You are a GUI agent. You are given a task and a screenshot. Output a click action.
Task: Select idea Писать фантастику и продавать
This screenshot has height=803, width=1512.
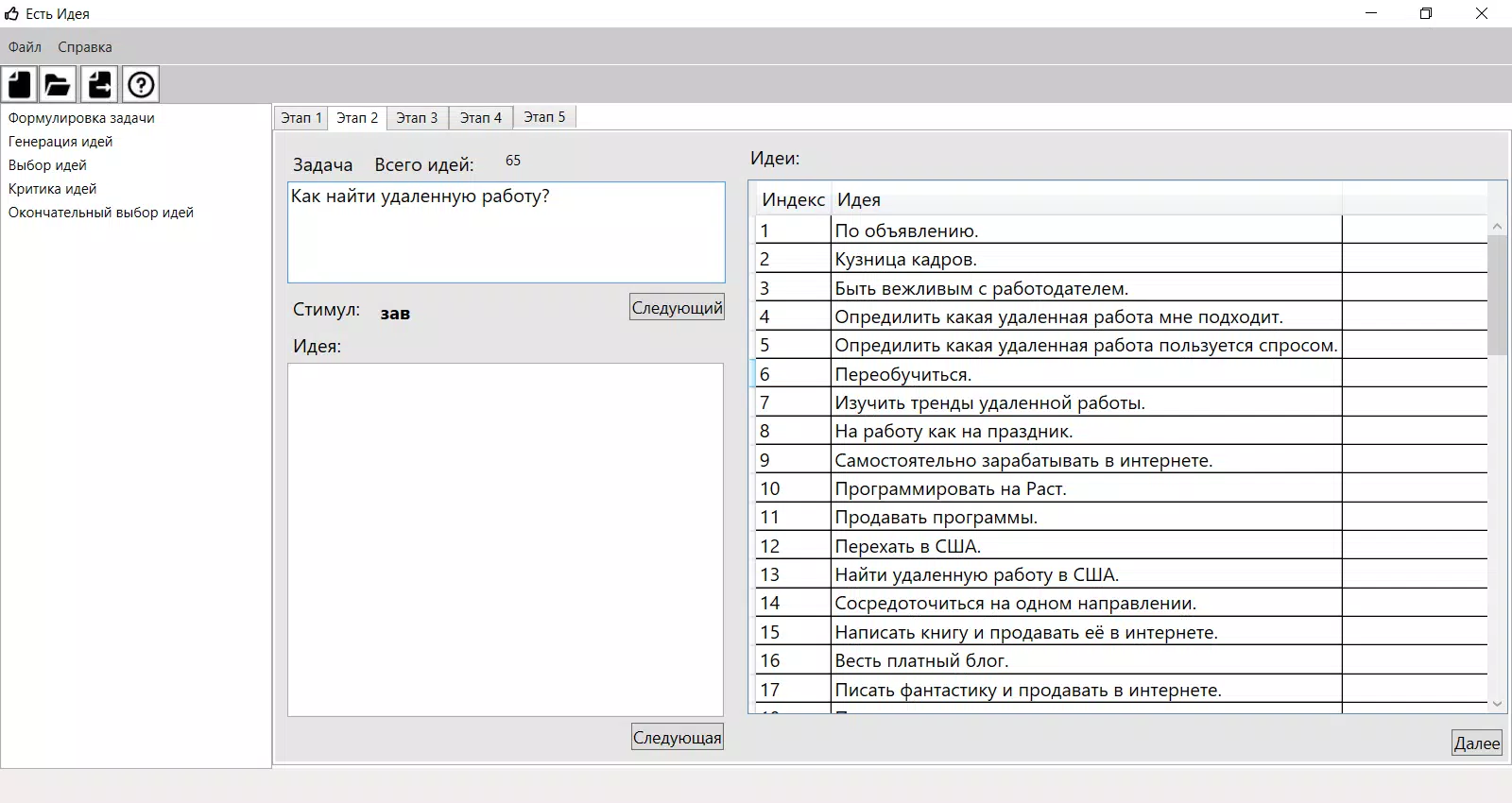[x=1121, y=689]
